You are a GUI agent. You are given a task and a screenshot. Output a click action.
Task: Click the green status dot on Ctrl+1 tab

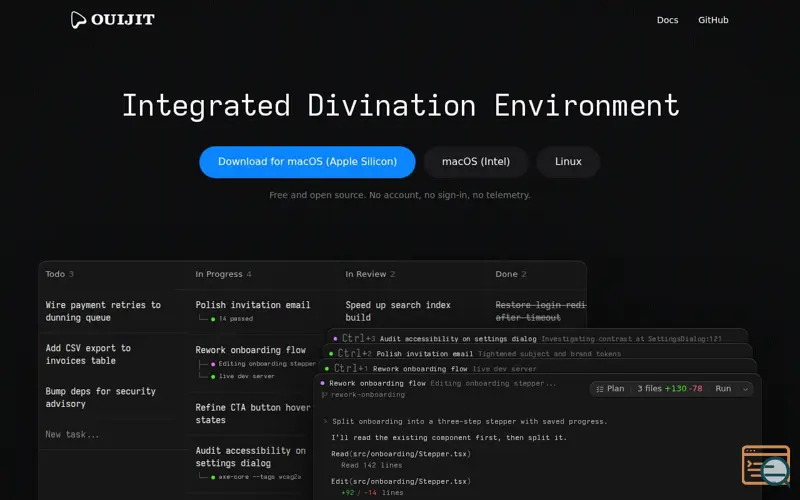pos(327,368)
